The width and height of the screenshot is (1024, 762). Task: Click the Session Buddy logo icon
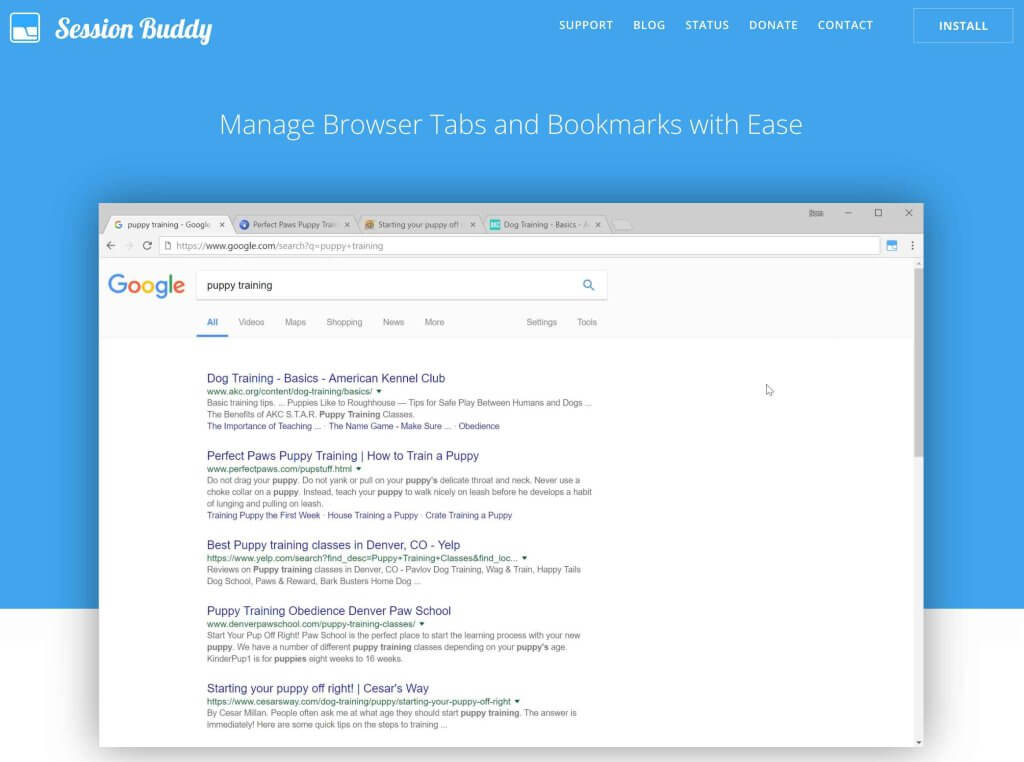pyautogui.click(x=25, y=27)
